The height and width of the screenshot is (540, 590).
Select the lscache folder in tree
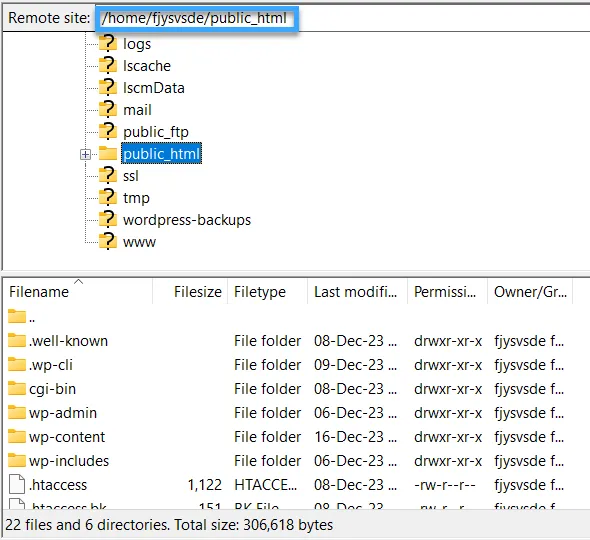[x=147, y=66]
